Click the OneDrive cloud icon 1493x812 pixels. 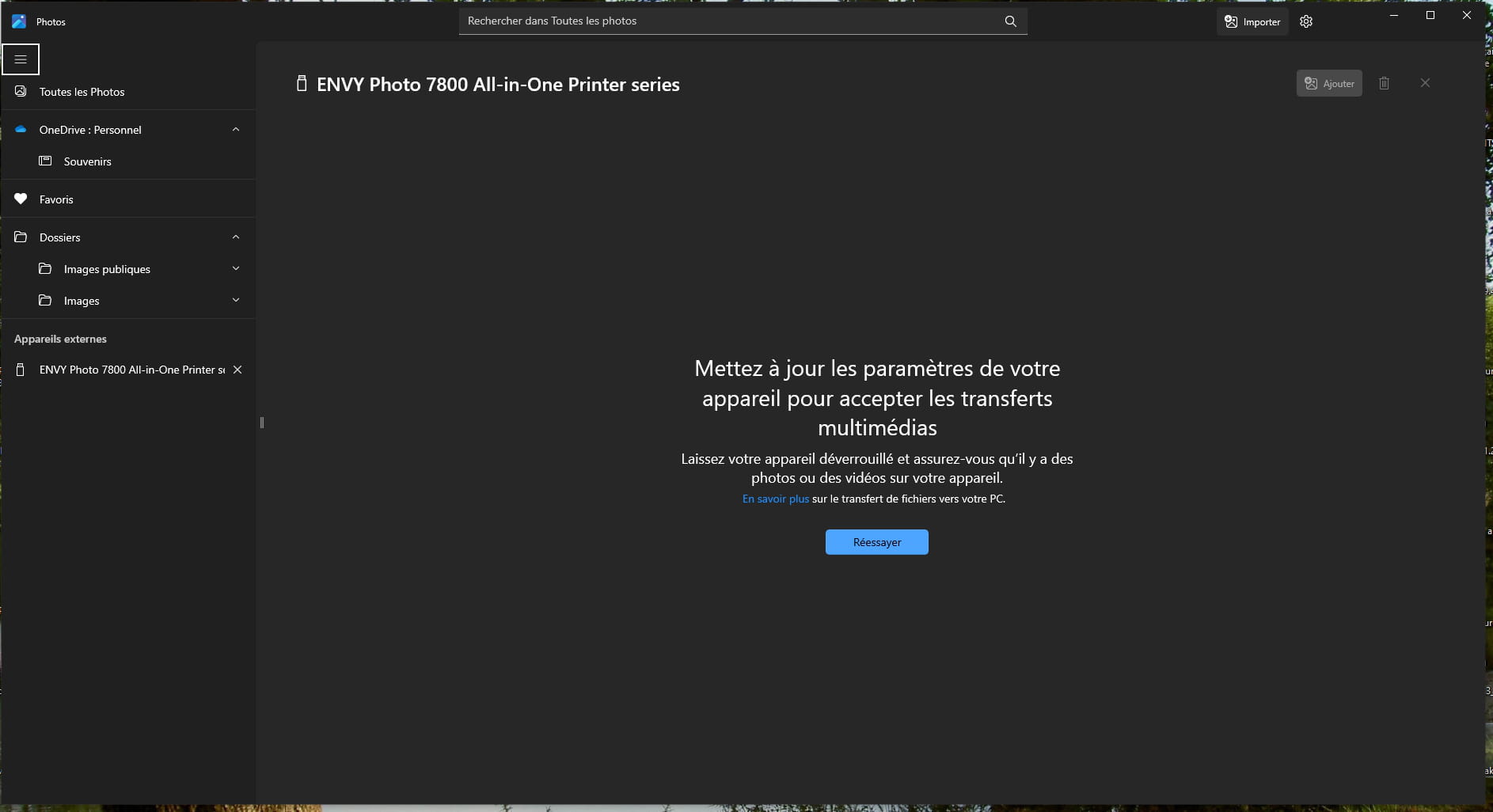(21, 130)
